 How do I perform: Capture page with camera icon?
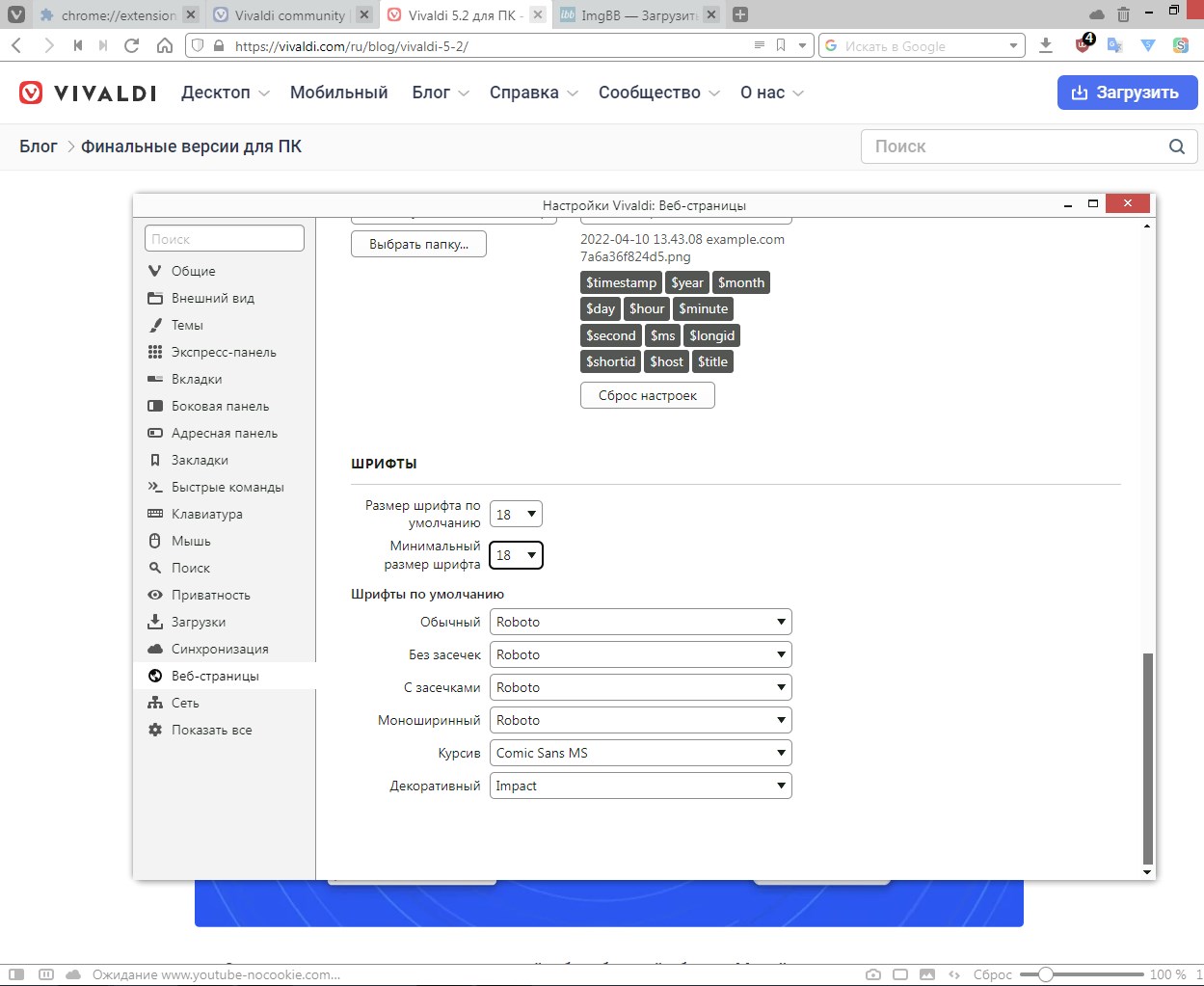pos(873,974)
